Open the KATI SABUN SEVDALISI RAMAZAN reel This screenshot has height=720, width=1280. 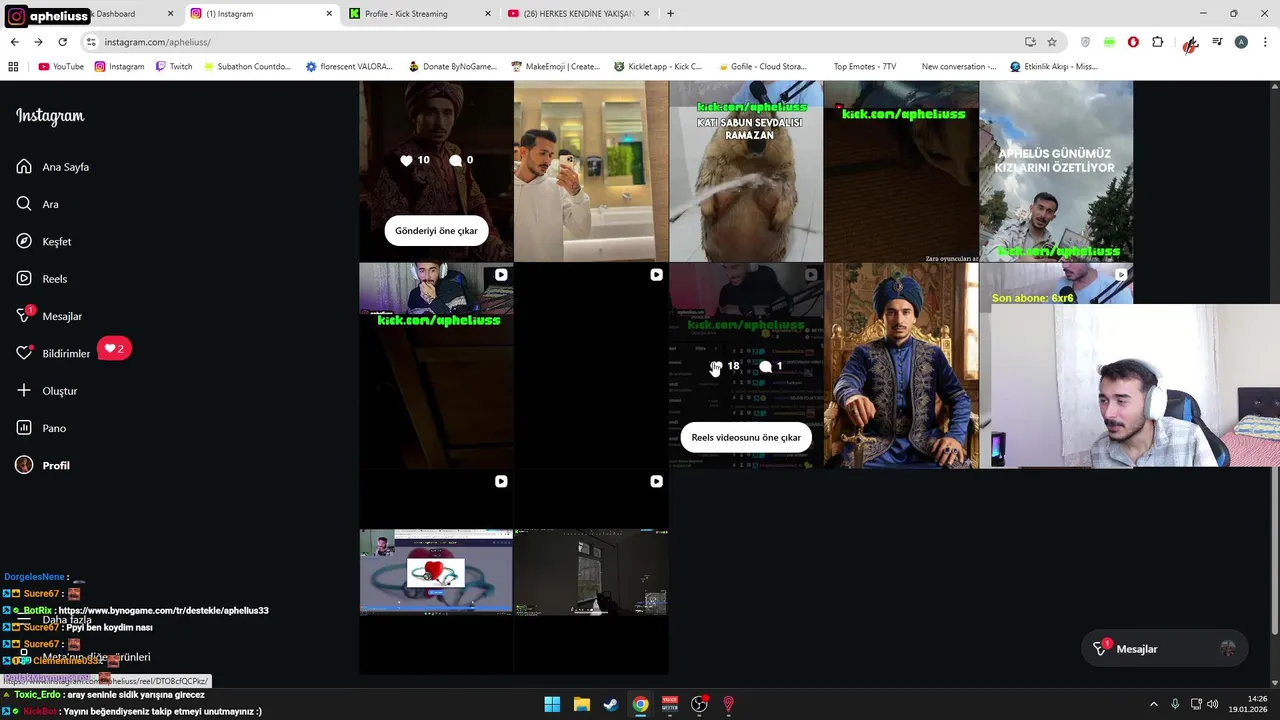pyautogui.click(x=746, y=171)
